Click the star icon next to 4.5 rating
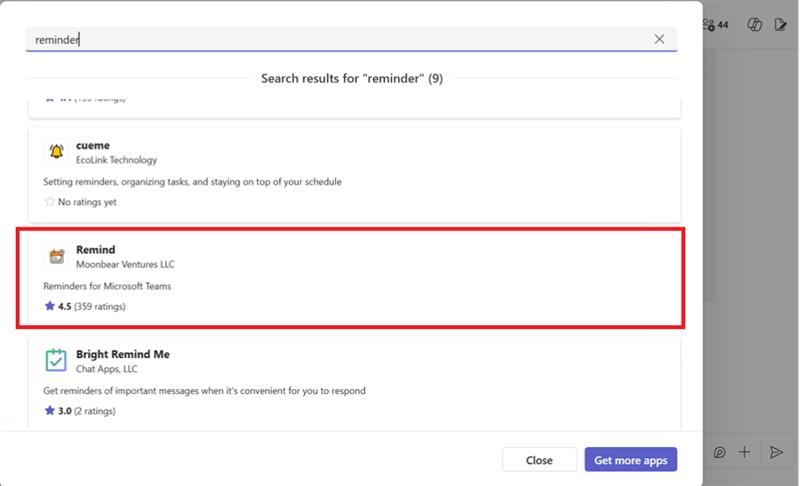 (49, 306)
